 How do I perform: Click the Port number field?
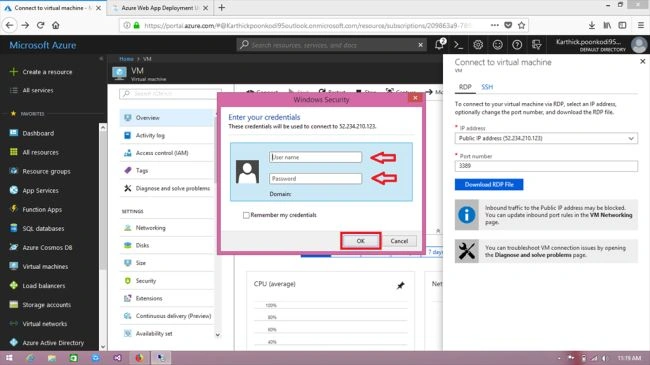point(546,166)
